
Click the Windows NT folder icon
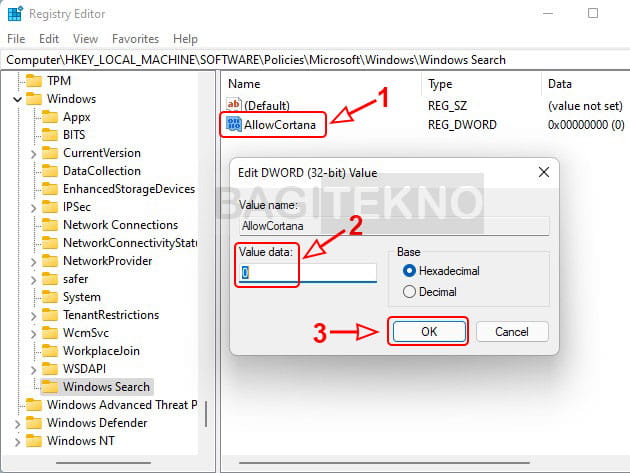pyautogui.click(x=34, y=441)
